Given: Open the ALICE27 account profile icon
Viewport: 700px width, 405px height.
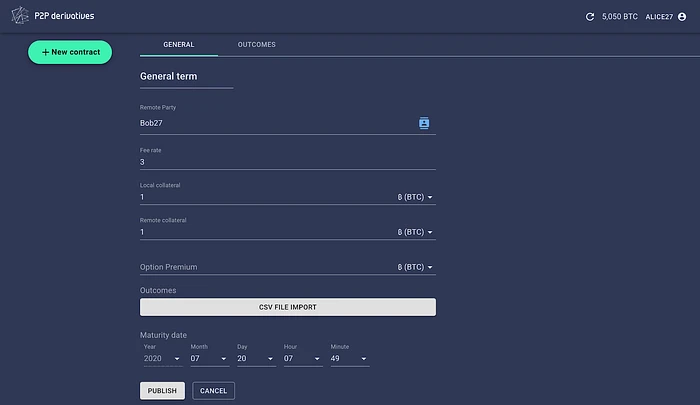Looking at the screenshot, I should 681,17.
